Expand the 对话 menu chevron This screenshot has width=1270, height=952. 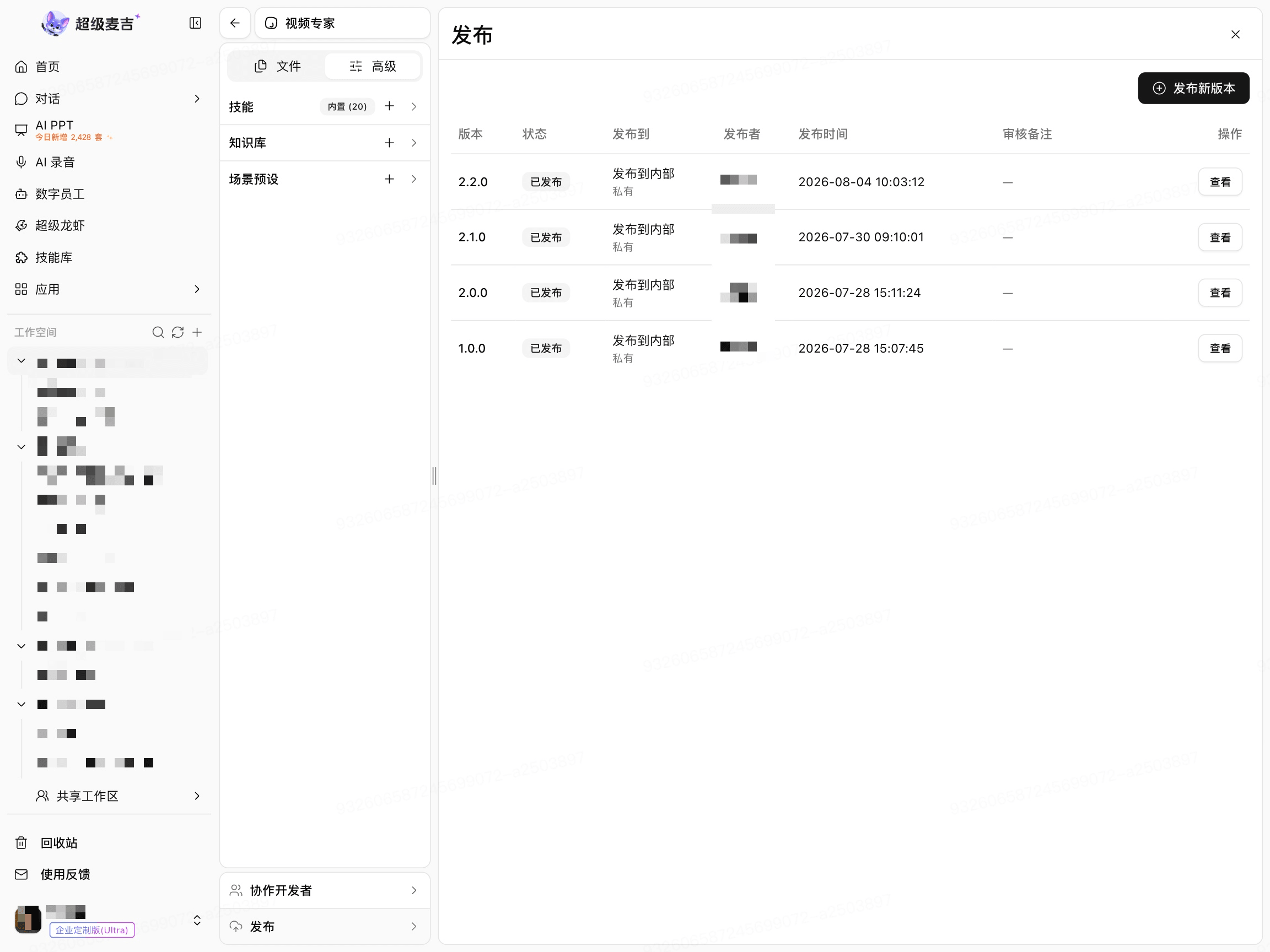tap(197, 99)
